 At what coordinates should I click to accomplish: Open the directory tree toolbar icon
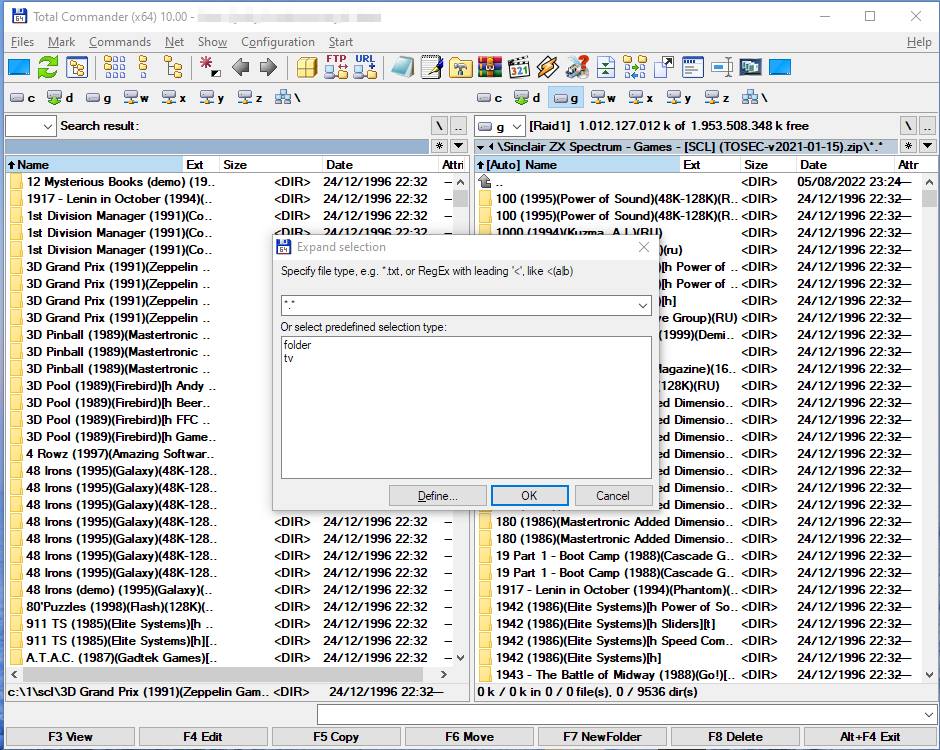click(77, 67)
